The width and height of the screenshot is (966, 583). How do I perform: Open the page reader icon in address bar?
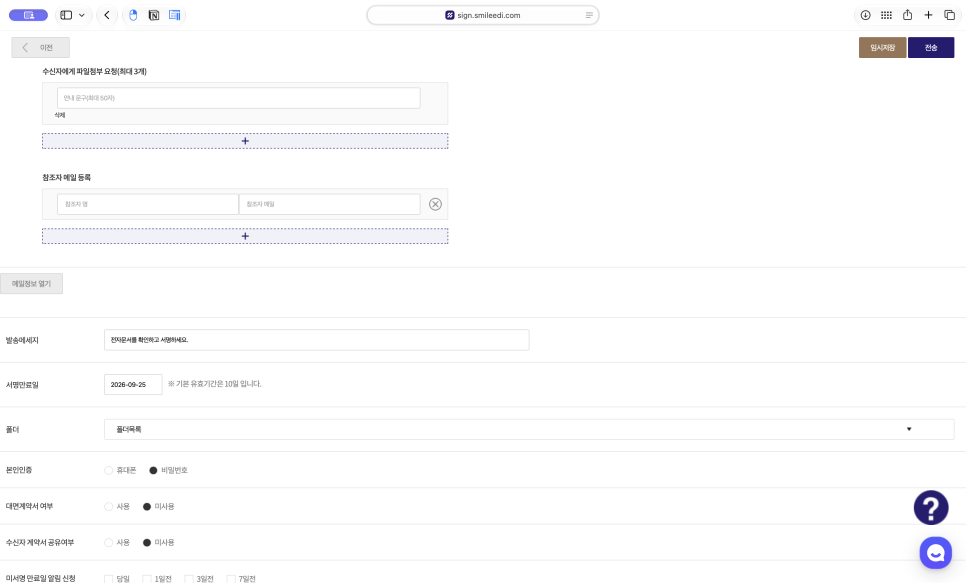click(x=589, y=15)
